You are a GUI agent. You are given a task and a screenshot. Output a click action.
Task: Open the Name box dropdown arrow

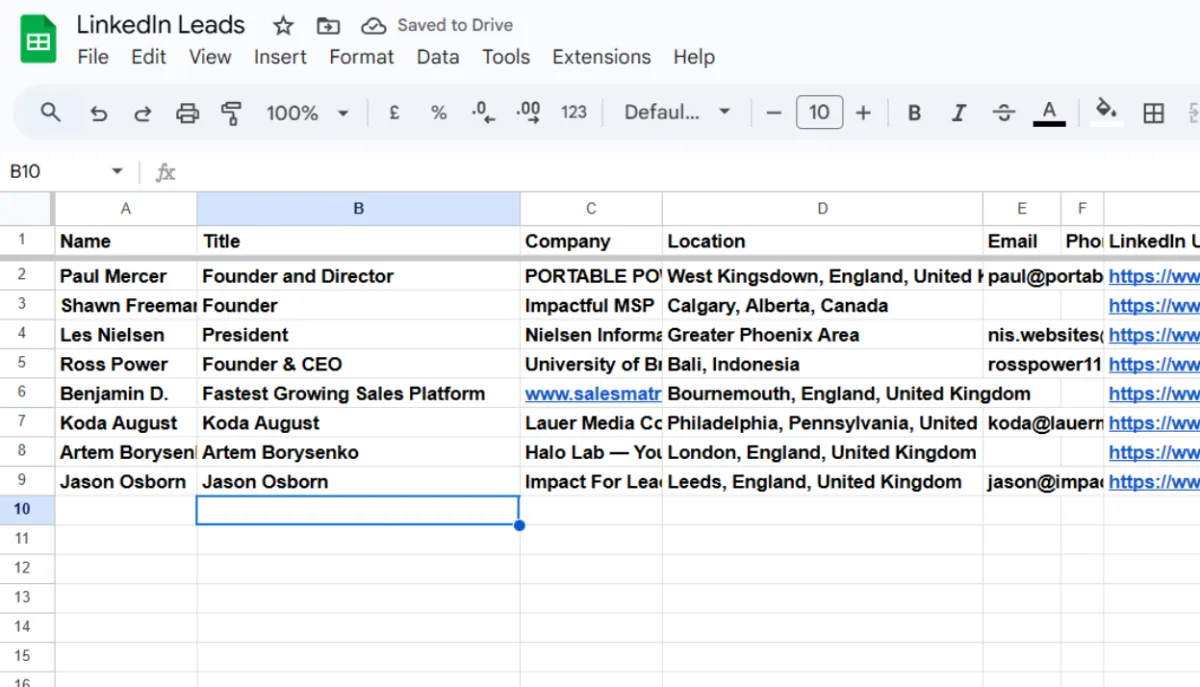click(x=117, y=172)
